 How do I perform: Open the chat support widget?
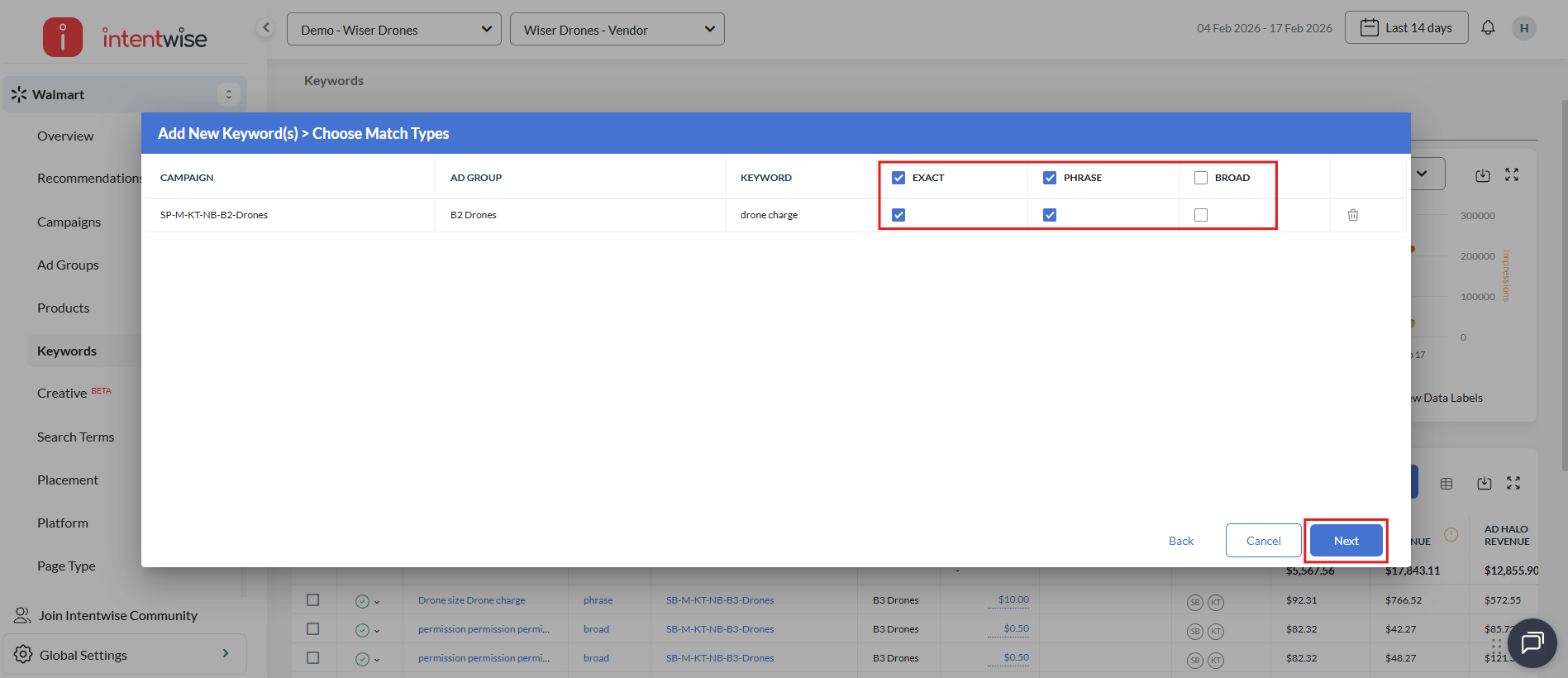(1532, 642)
